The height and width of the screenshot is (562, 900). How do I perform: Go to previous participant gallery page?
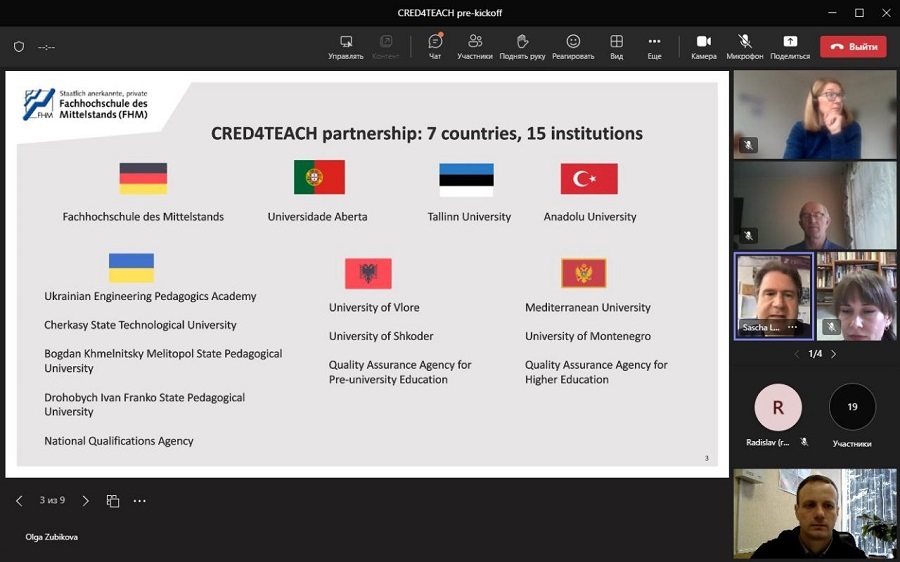point(797,354)
